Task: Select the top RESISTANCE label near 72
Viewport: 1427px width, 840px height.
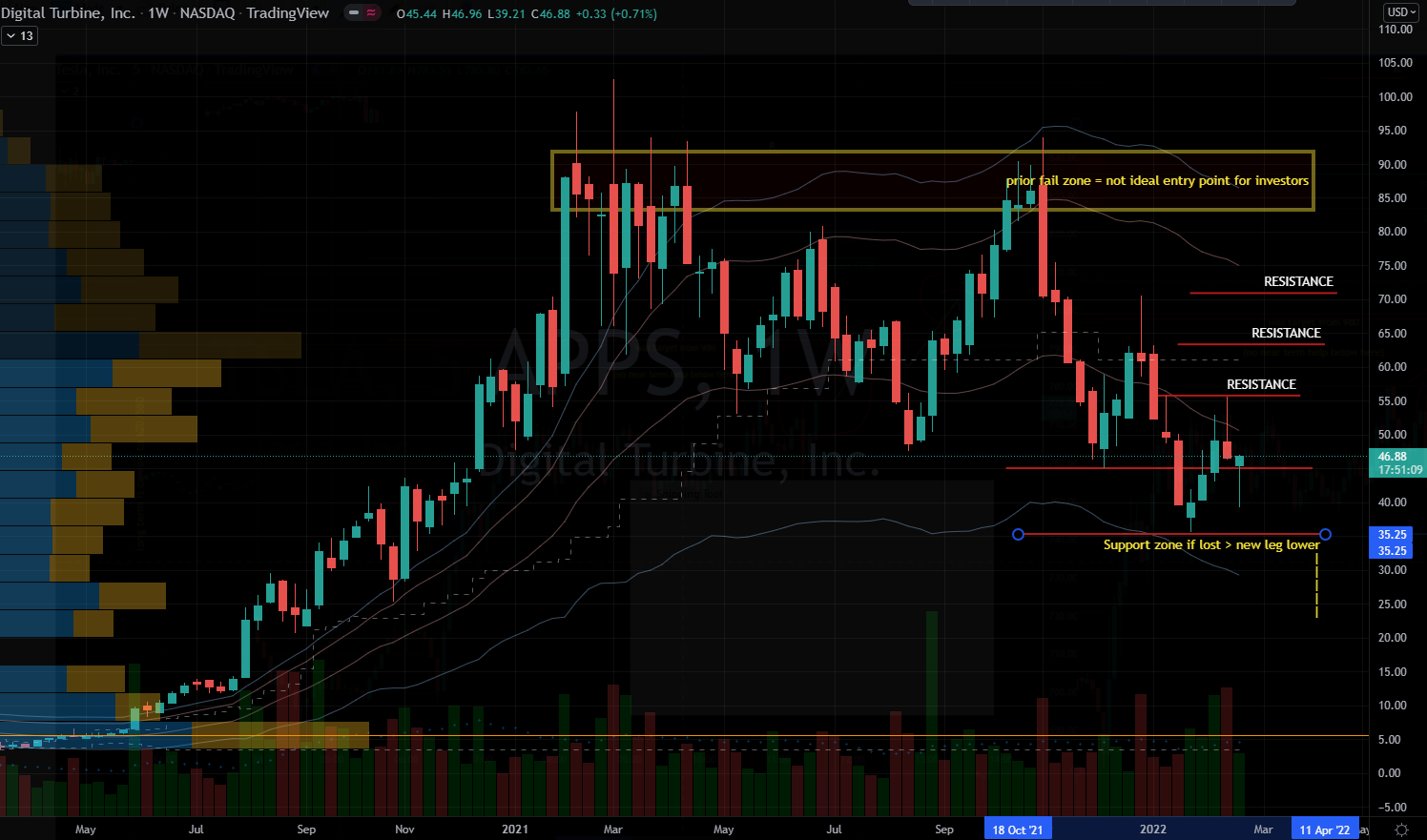Action: [x=1298, y=281]
